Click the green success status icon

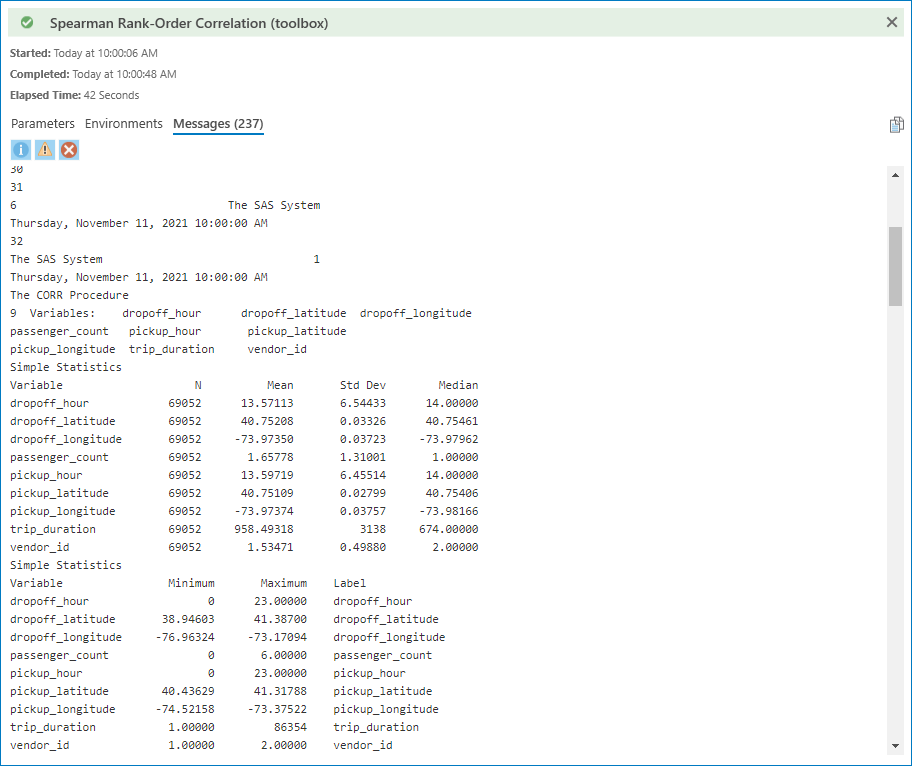point(26,22)
